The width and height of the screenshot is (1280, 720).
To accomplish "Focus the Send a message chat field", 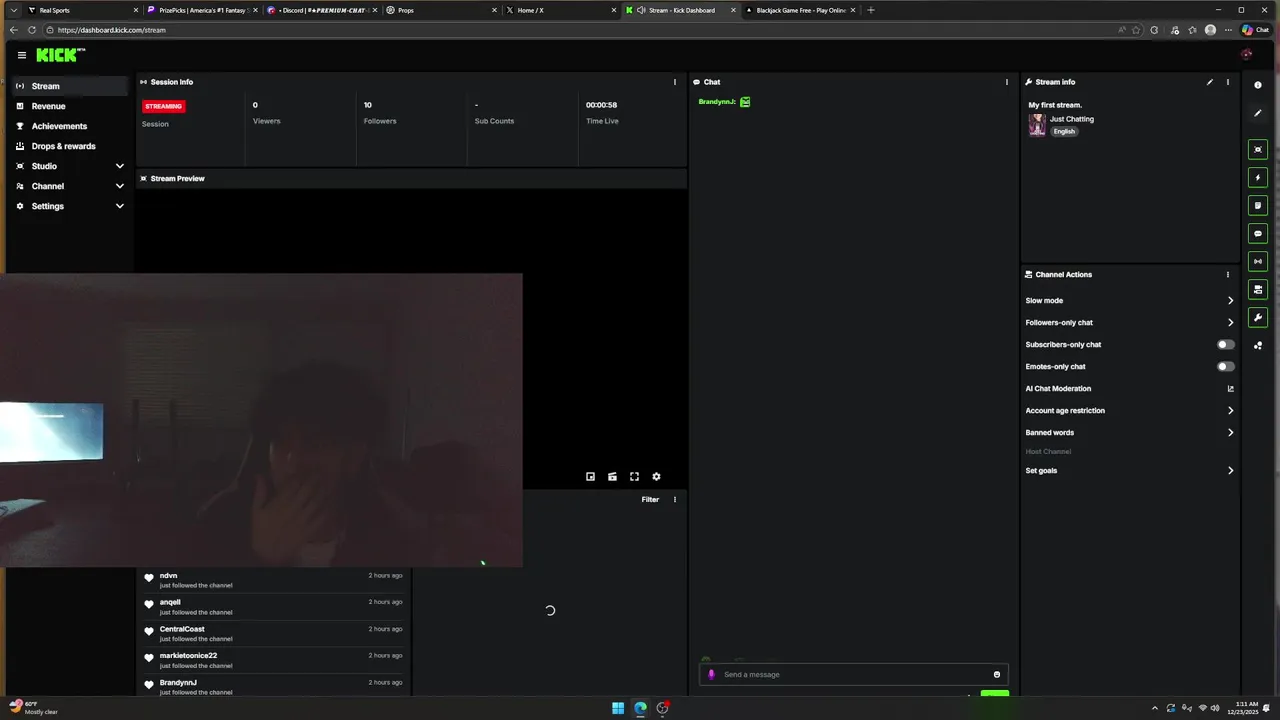I will (x=853, y=674).
